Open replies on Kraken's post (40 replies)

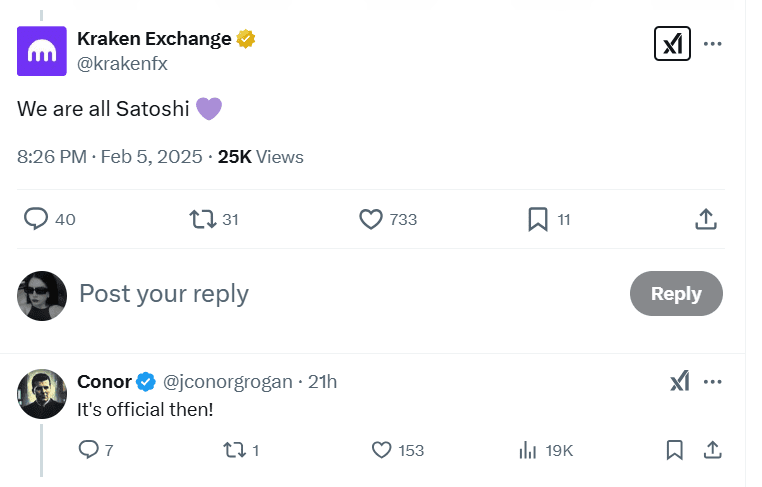click(37, 219)
